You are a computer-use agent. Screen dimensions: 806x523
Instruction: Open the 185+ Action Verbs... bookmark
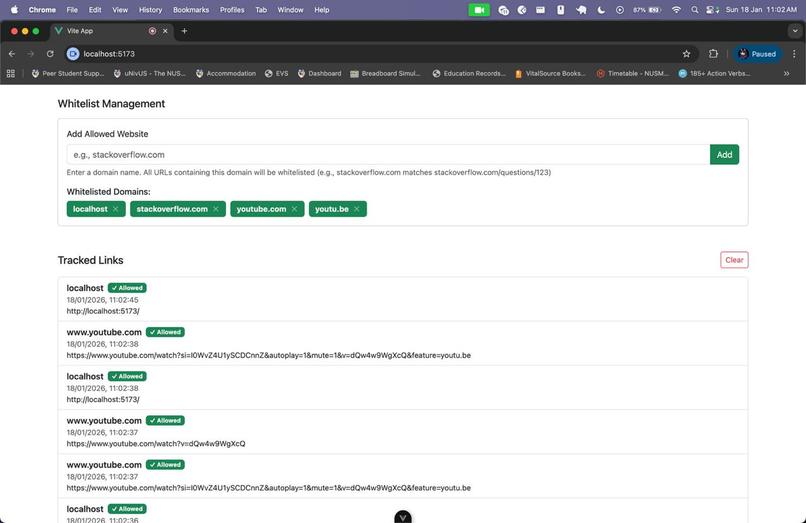coord(714,74)
